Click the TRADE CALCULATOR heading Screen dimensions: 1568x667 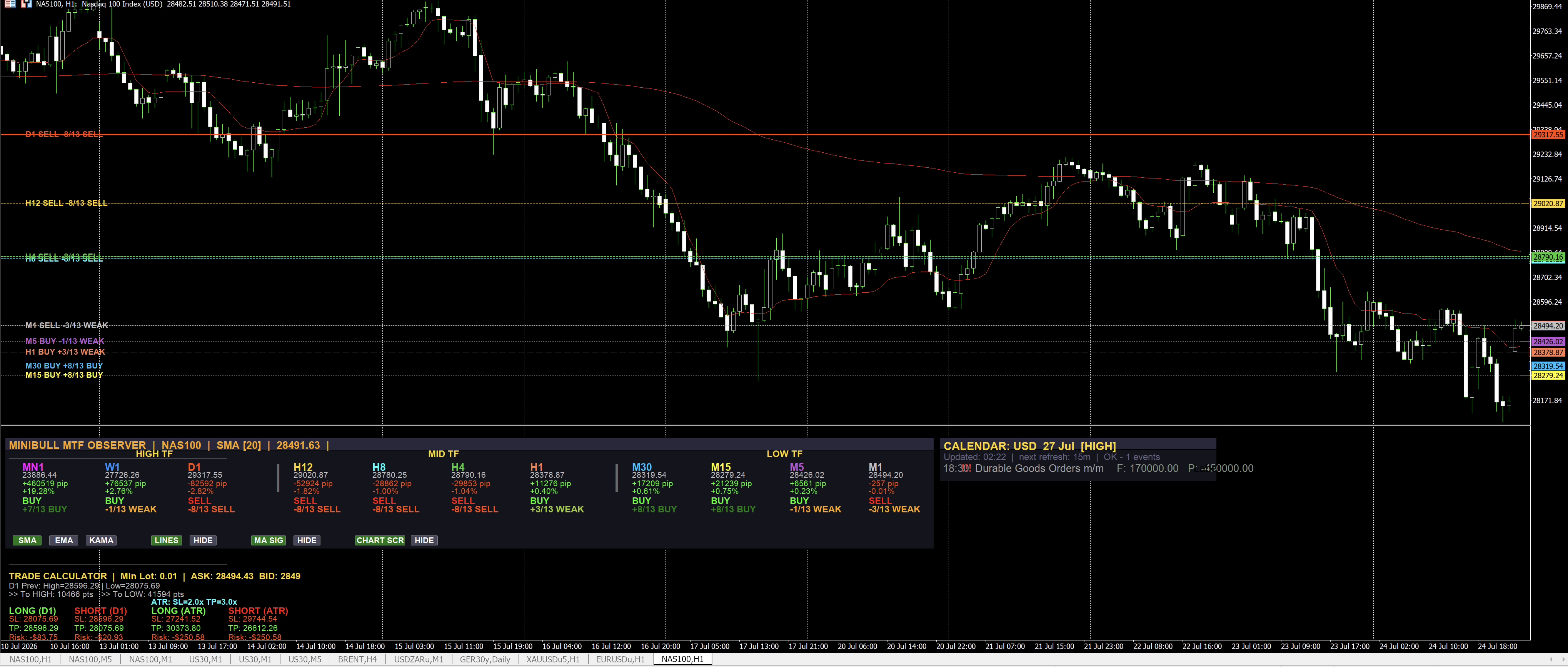click(58, 576)
